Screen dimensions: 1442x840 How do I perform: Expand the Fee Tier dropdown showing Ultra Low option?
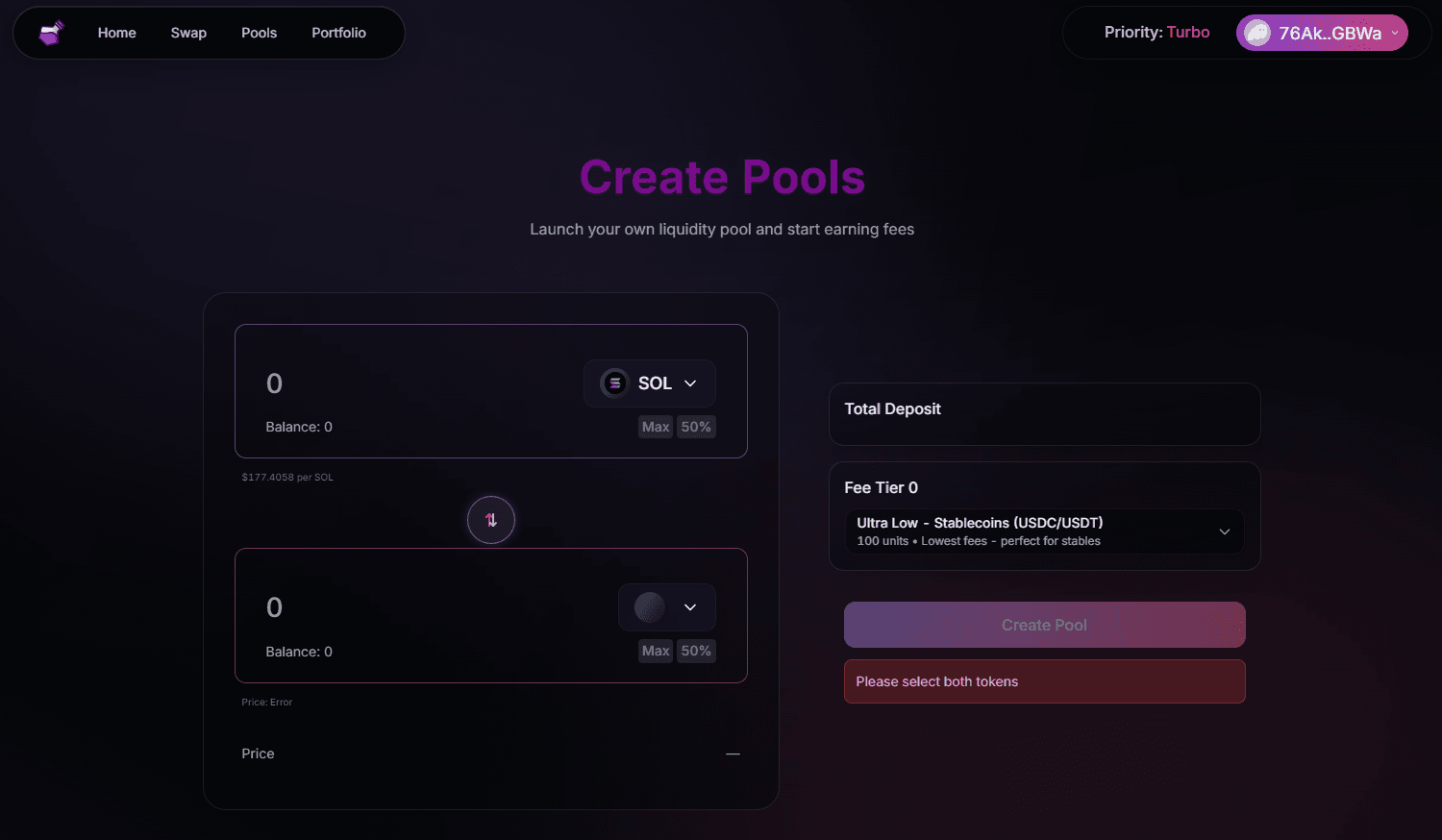[1043, 531]
